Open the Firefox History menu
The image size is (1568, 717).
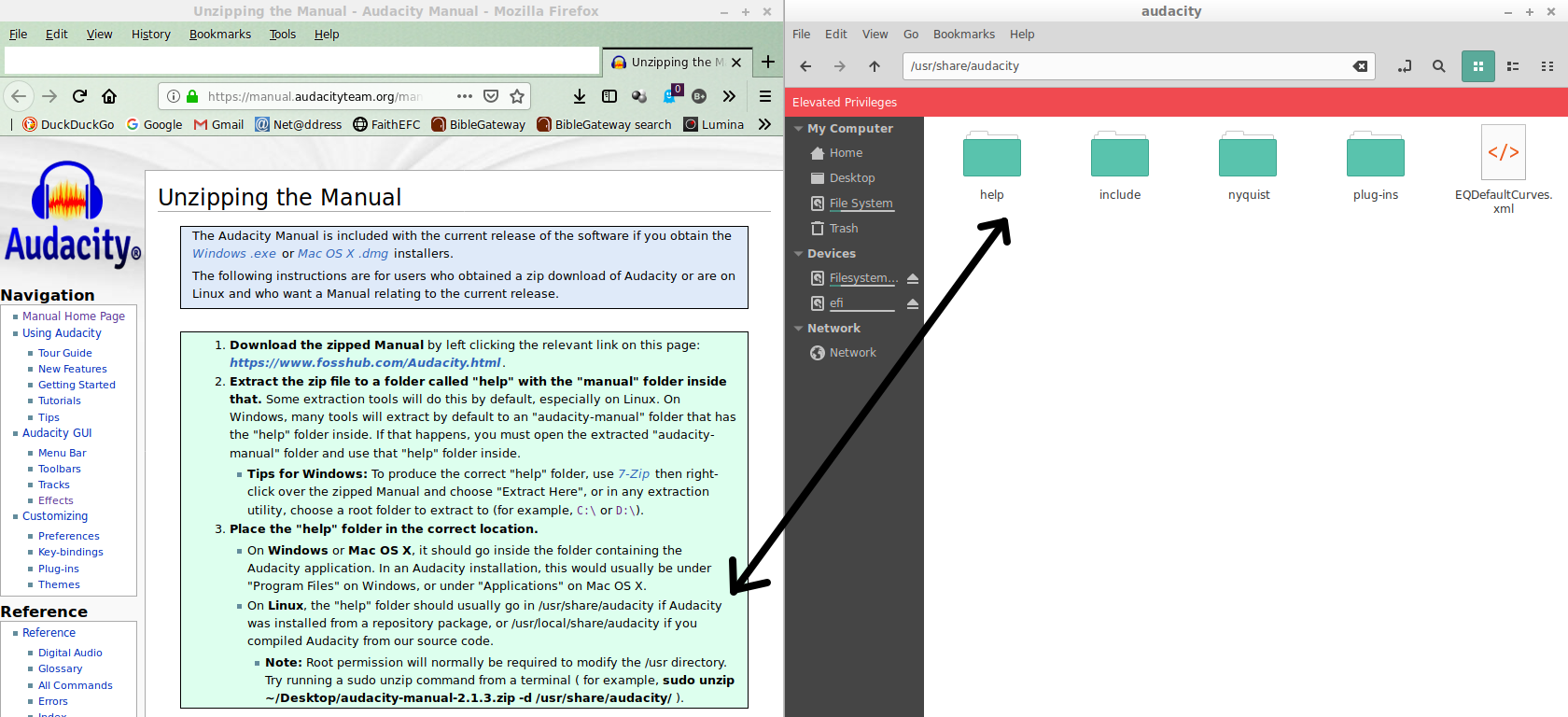pos(151,35)
